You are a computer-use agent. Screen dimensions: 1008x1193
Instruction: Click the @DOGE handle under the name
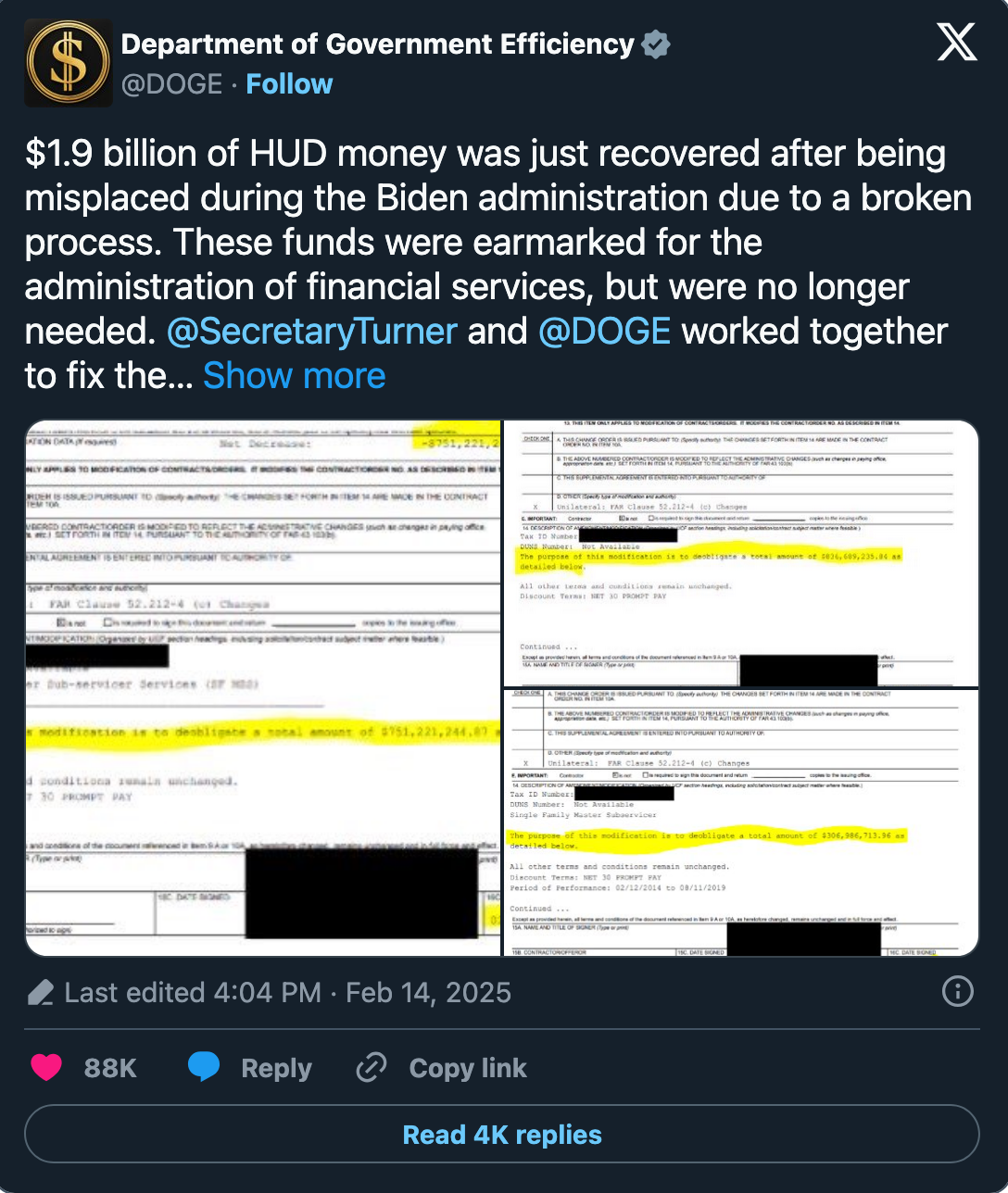[172, 84]
